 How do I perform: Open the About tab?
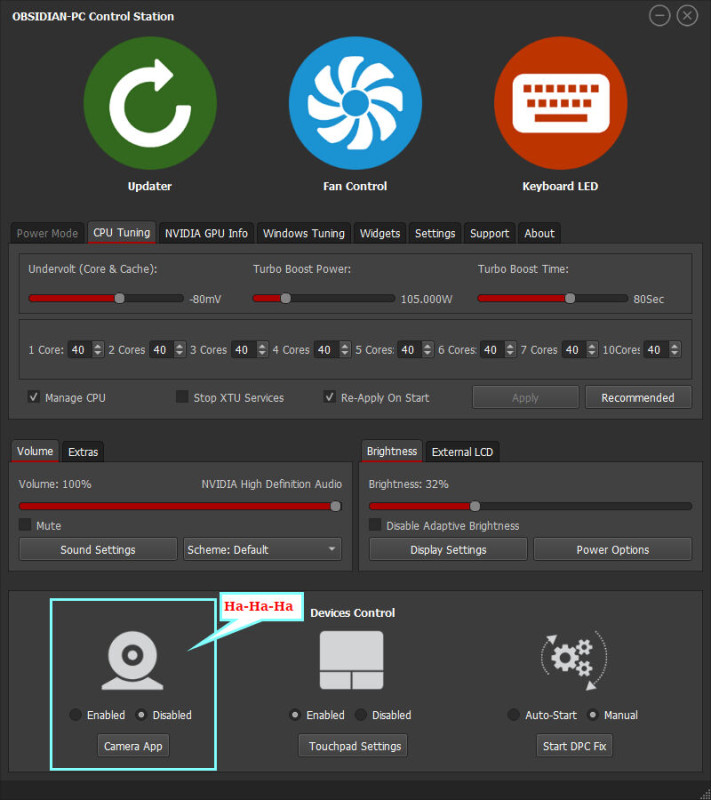click(539, 233)
